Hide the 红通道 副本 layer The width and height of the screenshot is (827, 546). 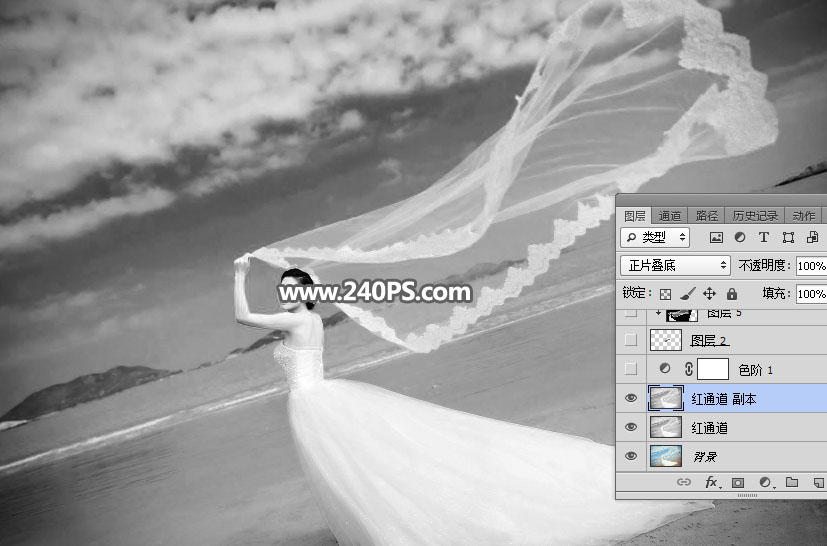point(631,398)
